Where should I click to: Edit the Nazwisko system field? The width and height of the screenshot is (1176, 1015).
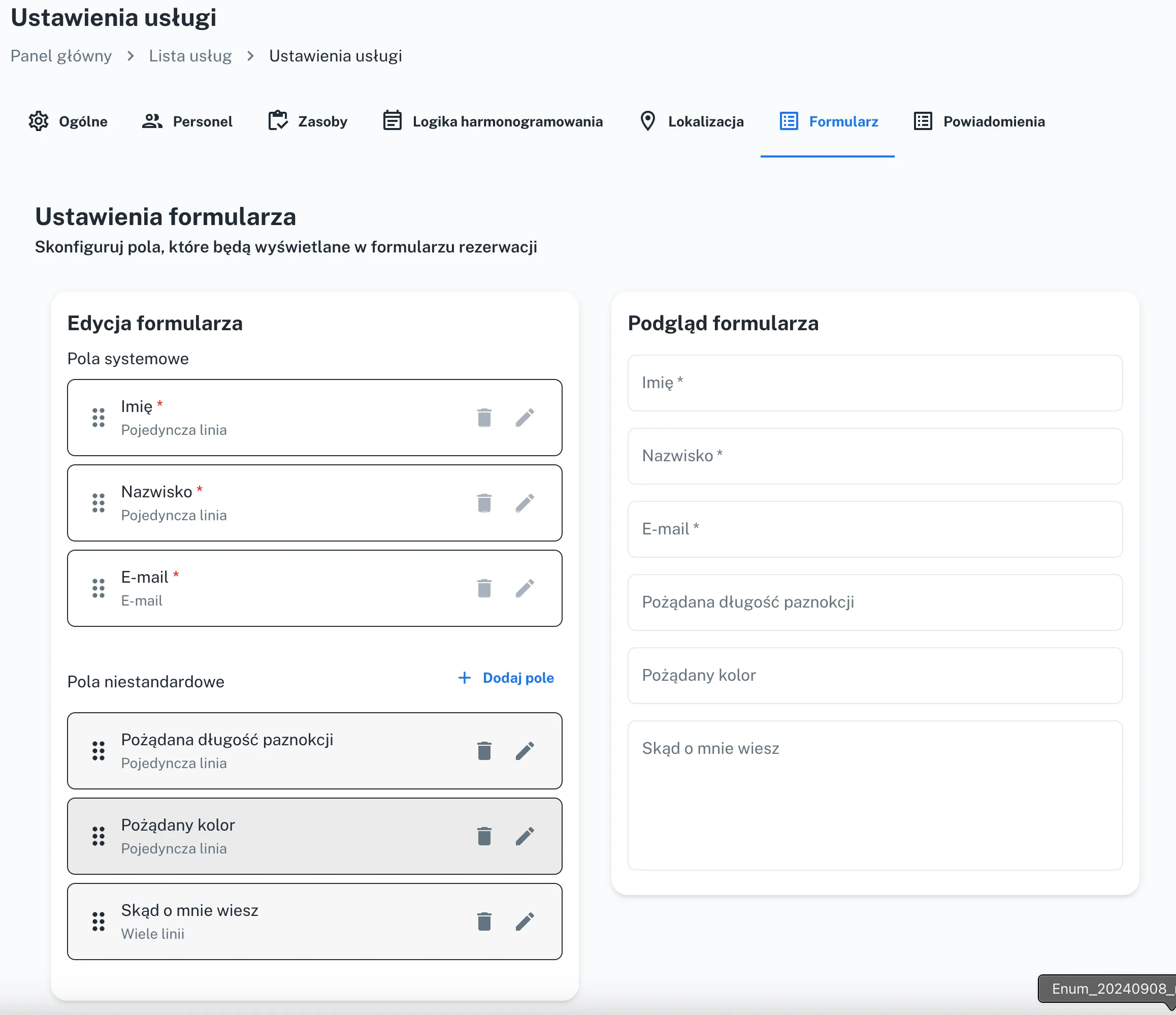pyautogui.click(x=525, y=503)
